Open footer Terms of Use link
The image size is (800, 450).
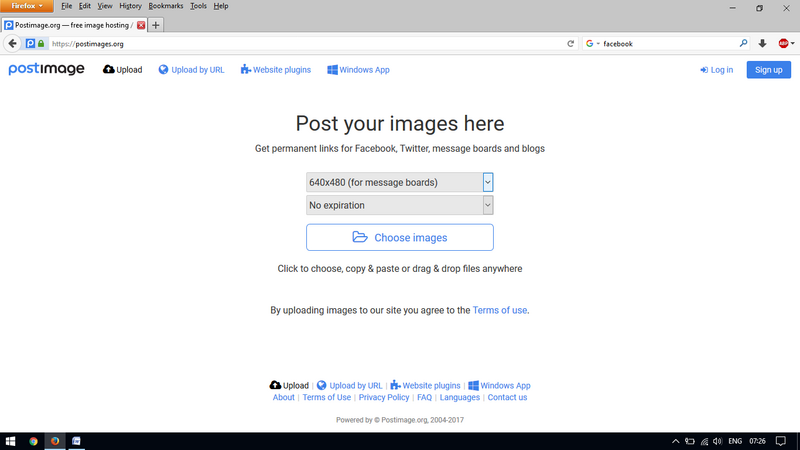(x=327, y=397)
